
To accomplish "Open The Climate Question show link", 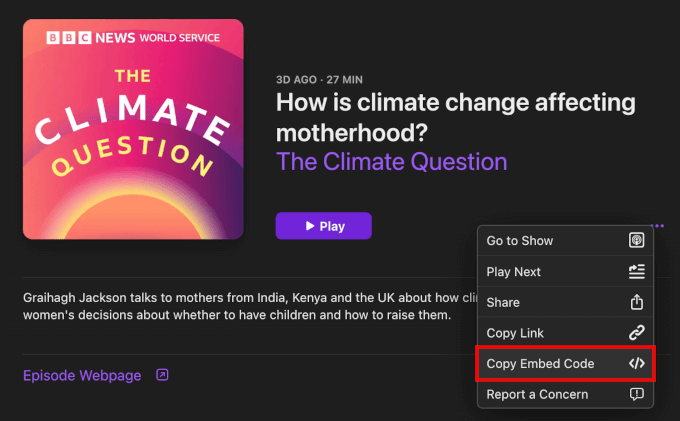I will 391,162.
